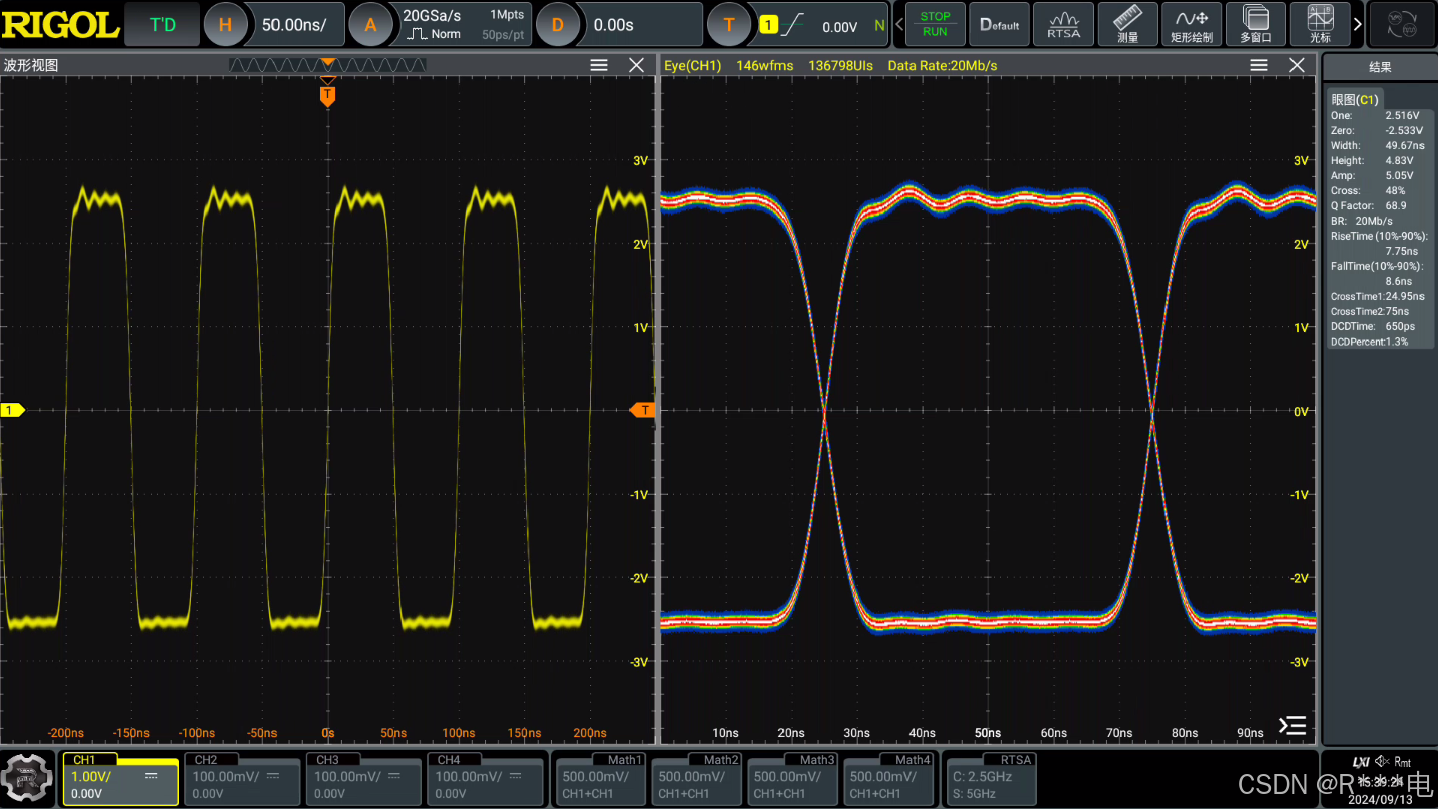Tap the Rmt remote indicator

pyautogui.click(x=1402, y=762)
